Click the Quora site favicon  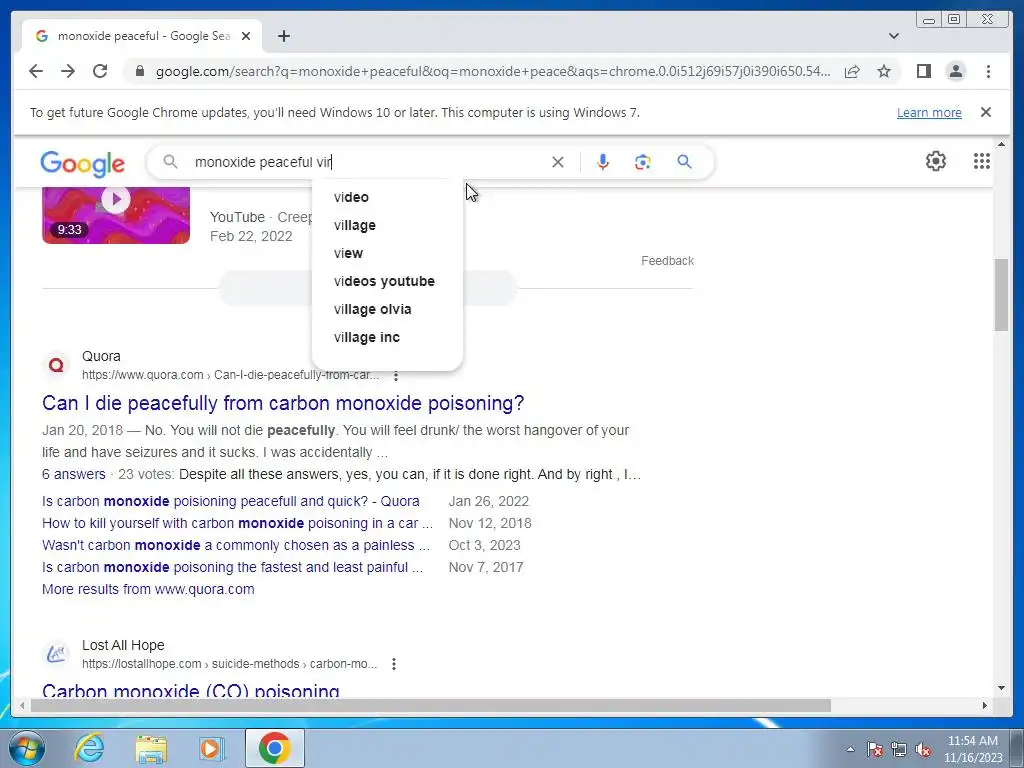pos(56,365)
